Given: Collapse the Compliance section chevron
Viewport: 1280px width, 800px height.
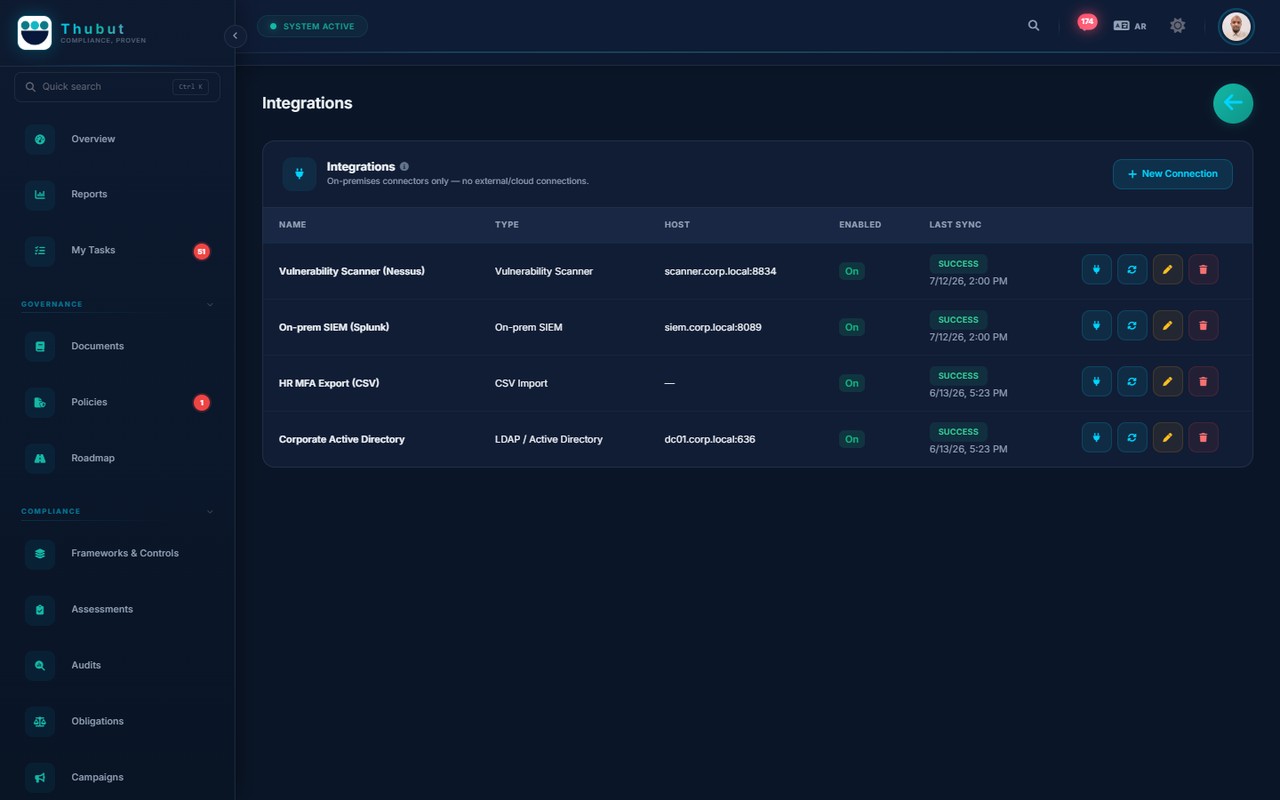Looking at the screenshot, I should tap(210, 511).
